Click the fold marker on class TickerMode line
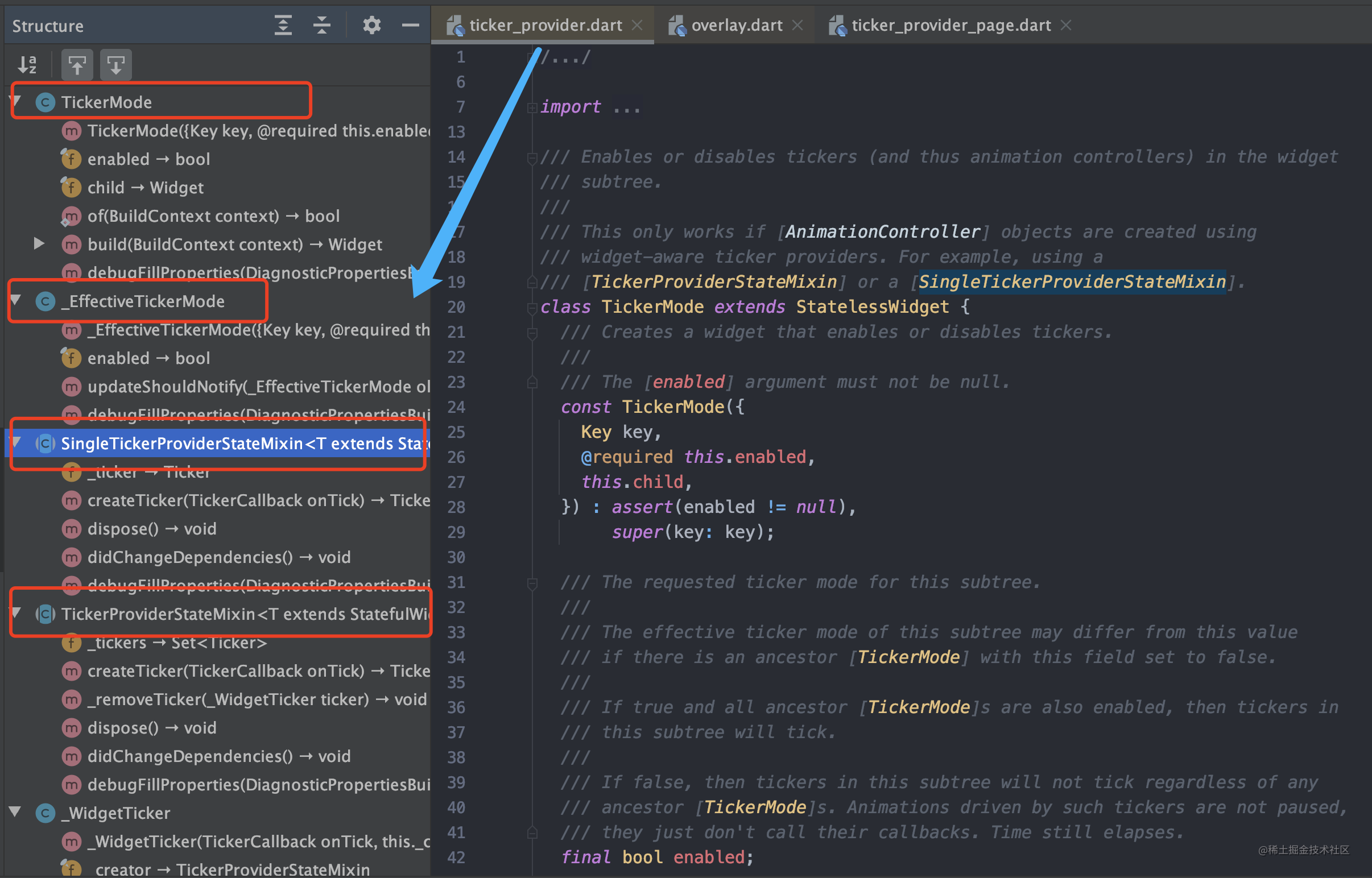Screen dimensions: 1372x878 531,308
